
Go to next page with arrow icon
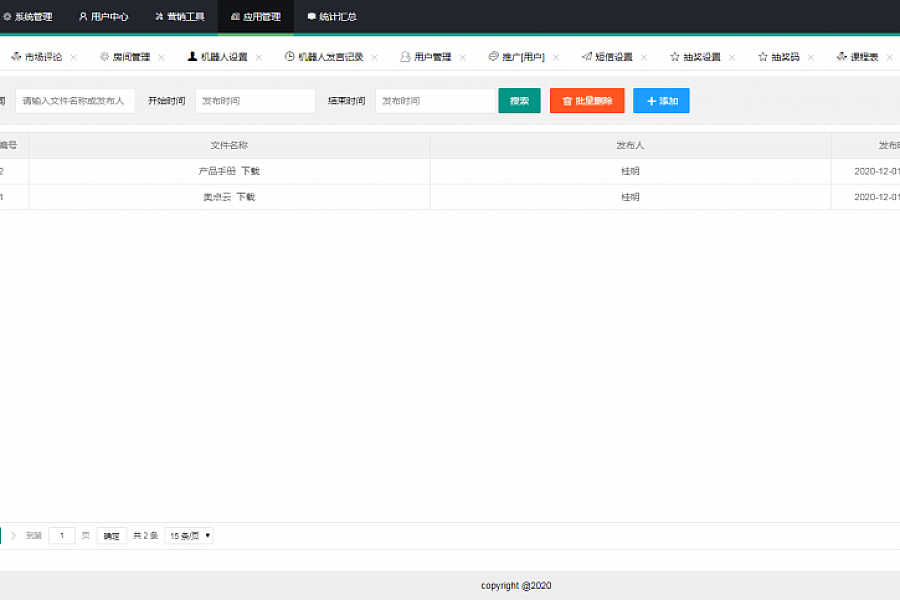click(13, 536)
